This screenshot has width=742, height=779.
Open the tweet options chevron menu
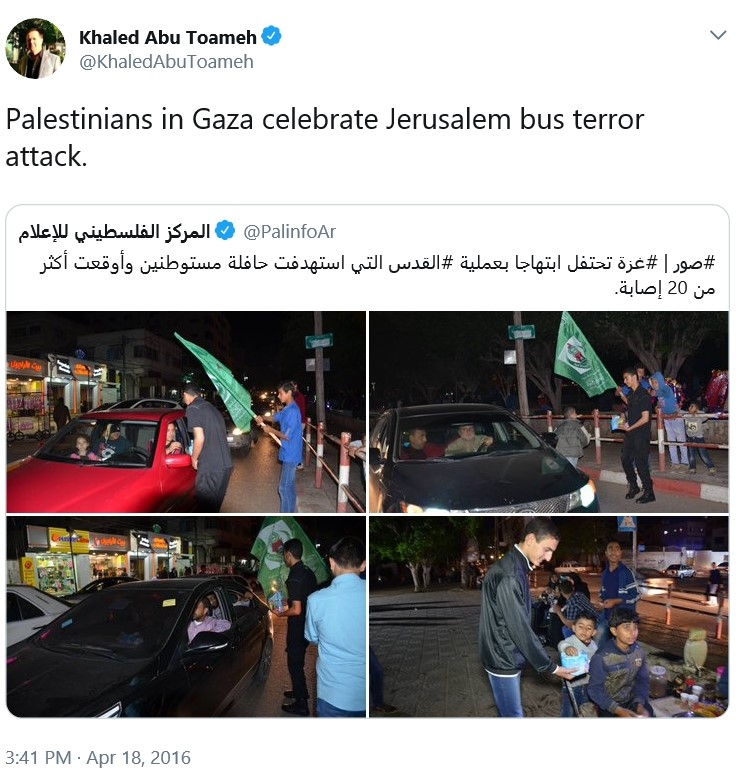[x=718, y=35]
